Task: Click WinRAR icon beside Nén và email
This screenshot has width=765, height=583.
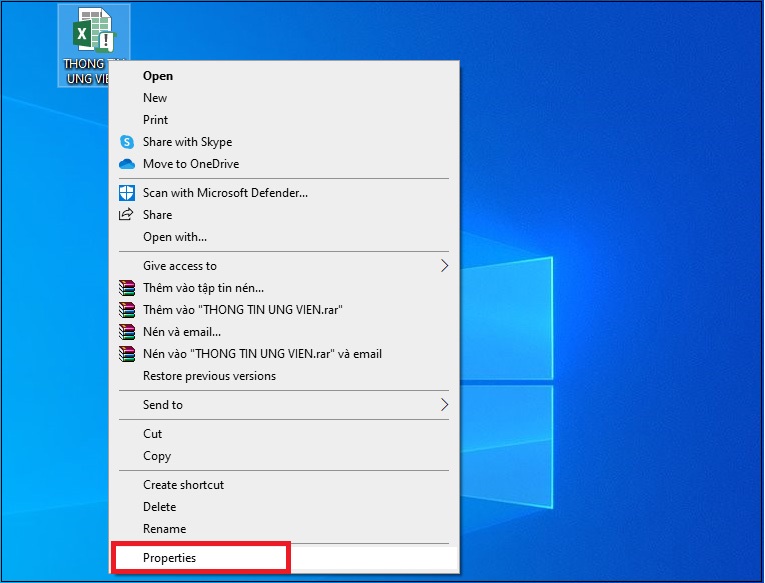Action: point(127,332)
